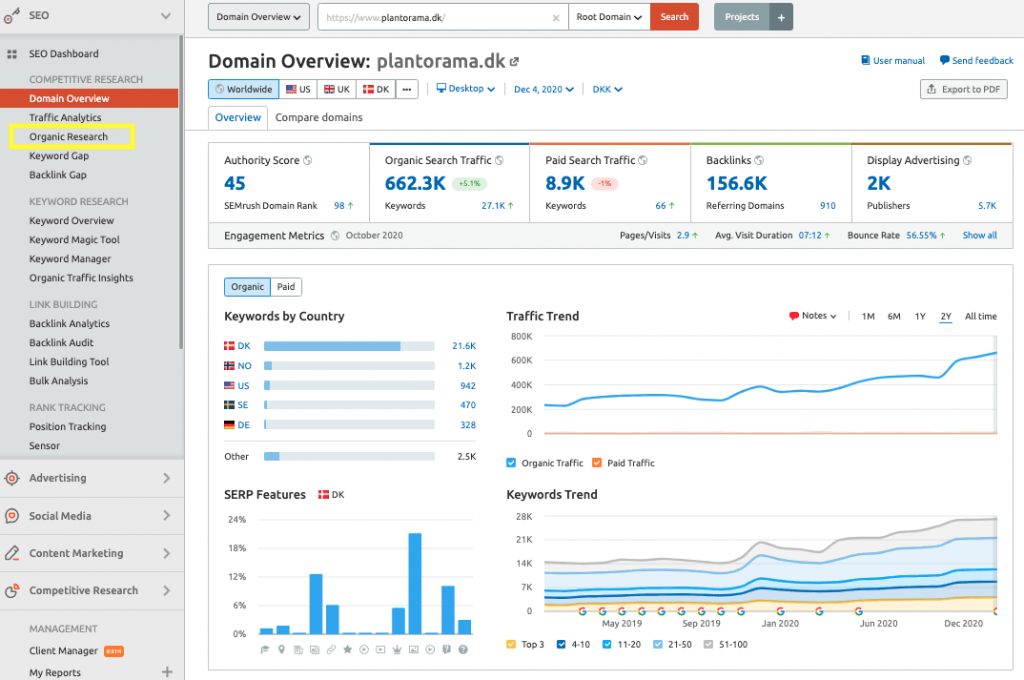Select the US database tab
Image resolution: width=1024 pixels, height=680 pixels.
298,89
